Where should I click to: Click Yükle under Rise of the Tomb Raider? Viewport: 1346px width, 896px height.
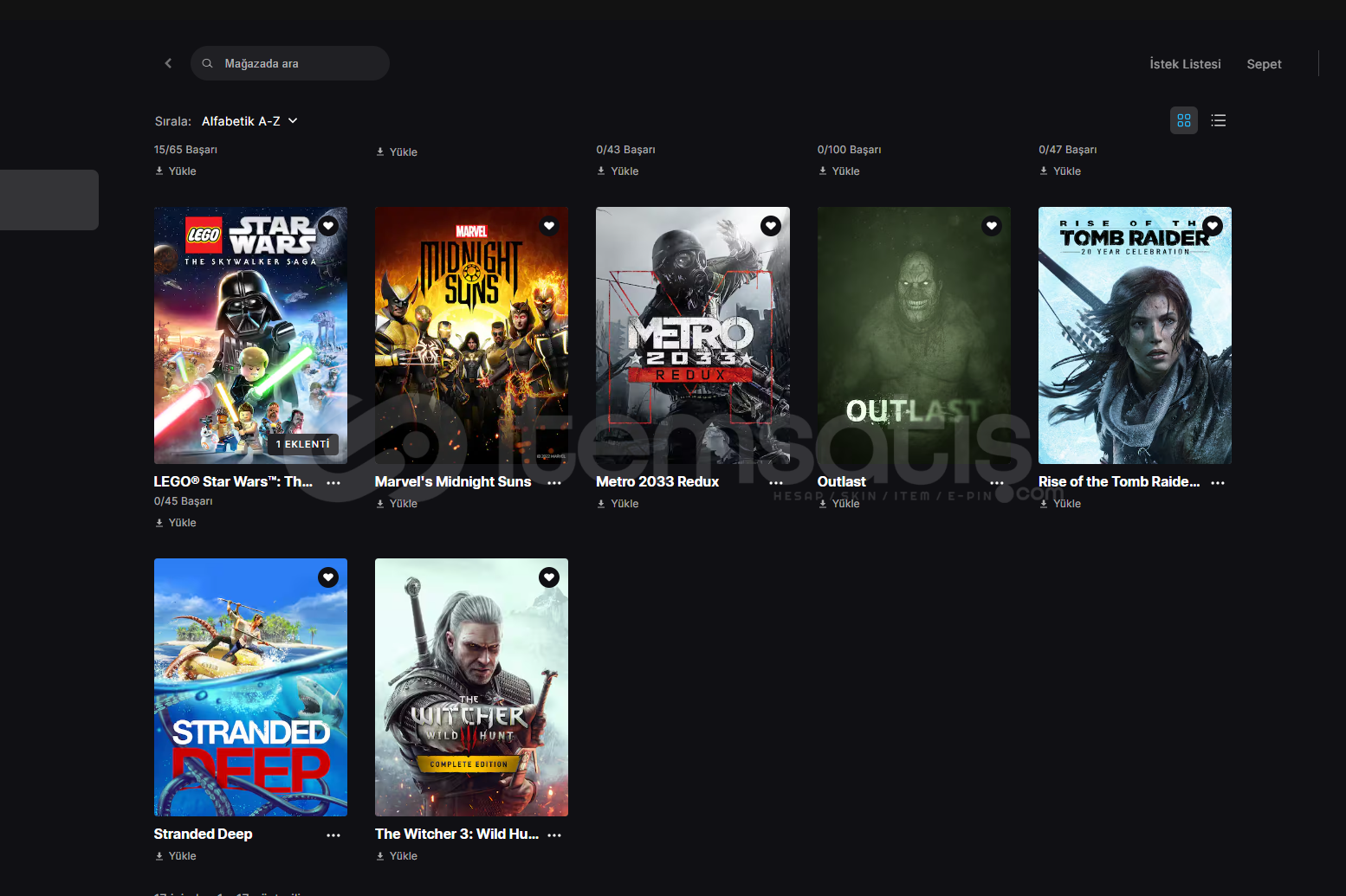pyautogui.click(x=1060, y=504)
